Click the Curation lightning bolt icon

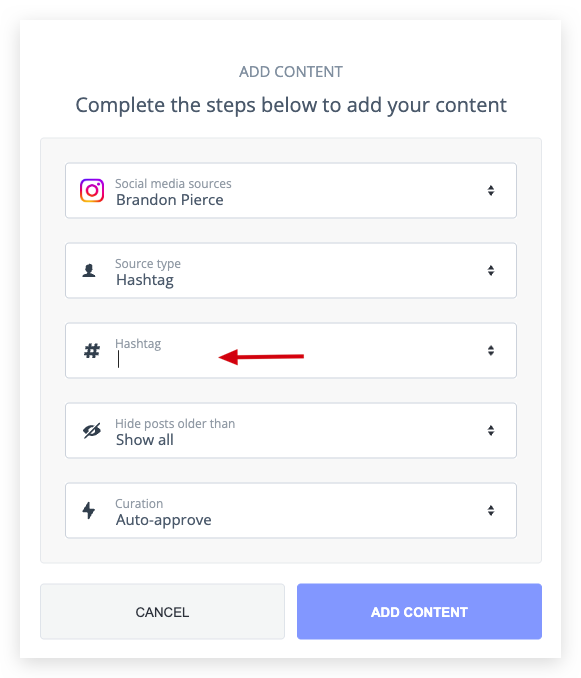coord(89,511)
